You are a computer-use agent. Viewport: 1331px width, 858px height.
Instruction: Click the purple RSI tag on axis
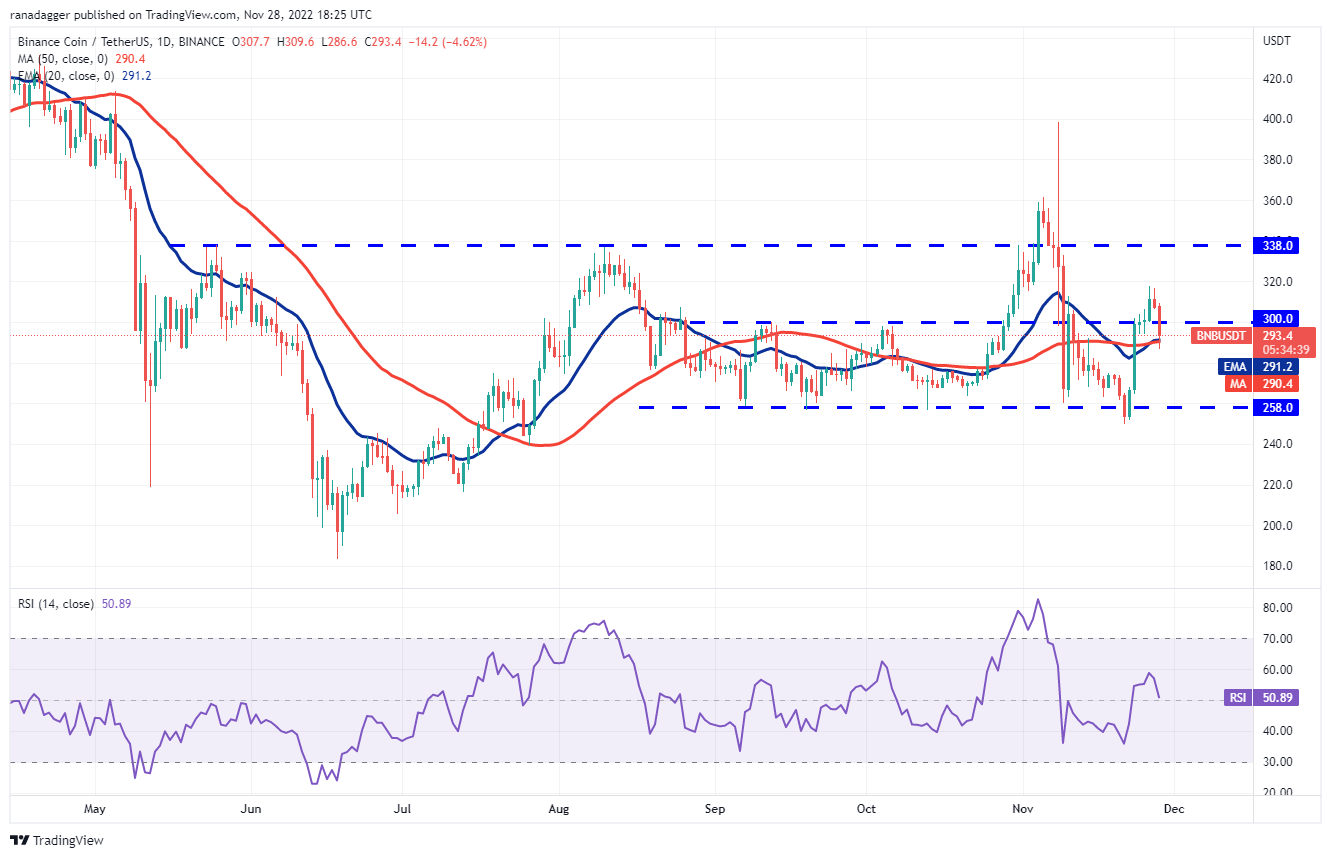pyautogui.click(x=1237, y=697)
